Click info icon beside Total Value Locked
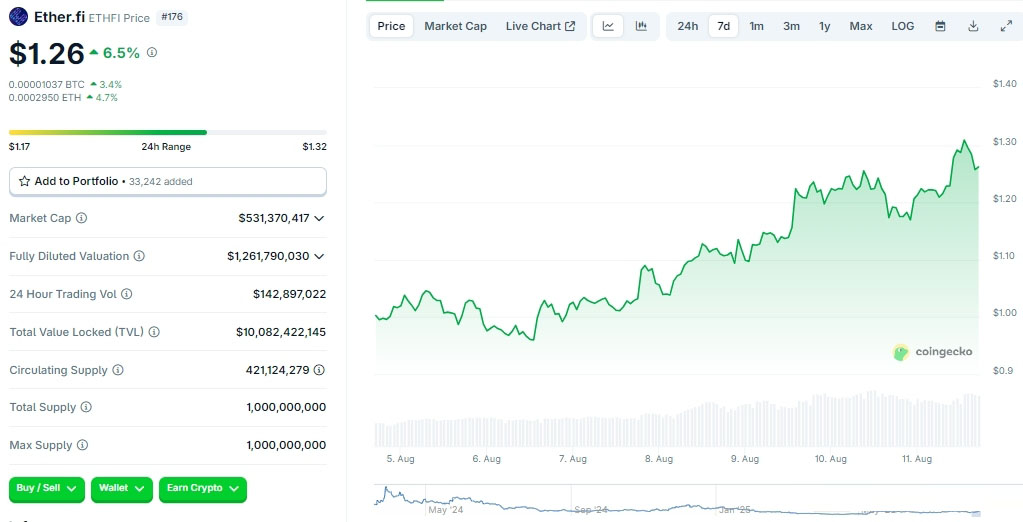Screen dimensions: 1023x522 (154, 332)
